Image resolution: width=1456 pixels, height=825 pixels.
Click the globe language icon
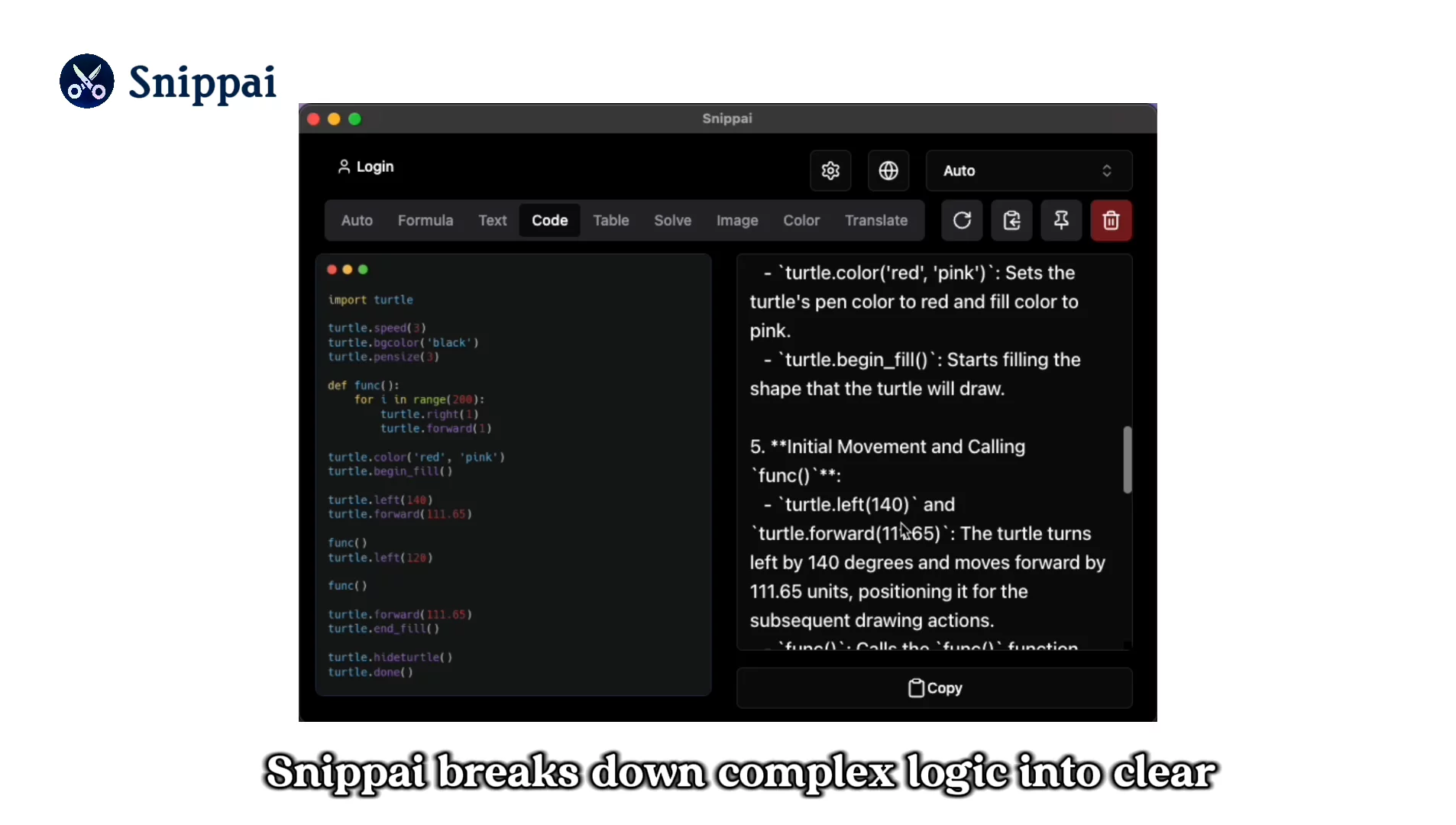pos(888,170)
